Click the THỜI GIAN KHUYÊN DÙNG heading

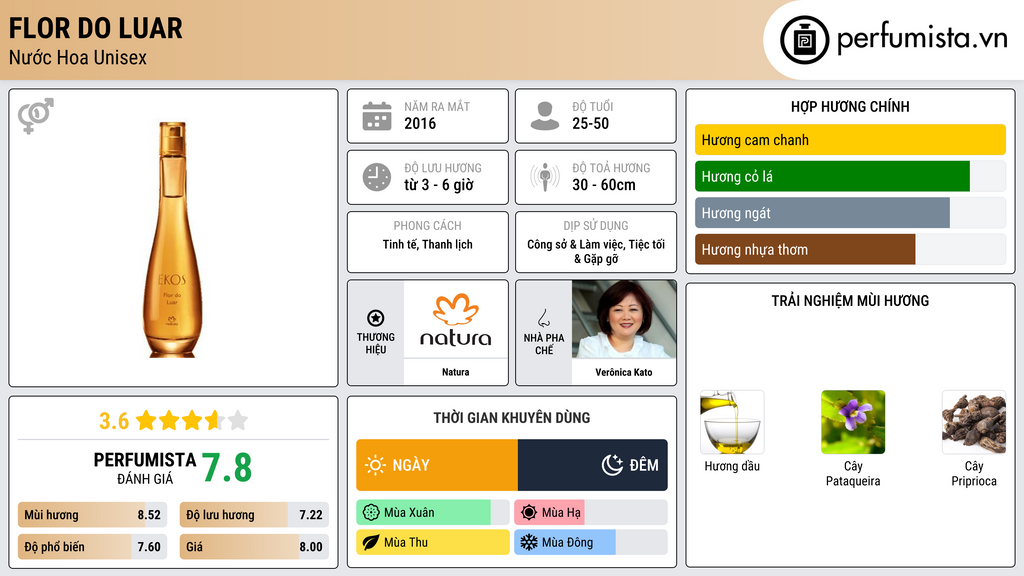coord(512,418)
